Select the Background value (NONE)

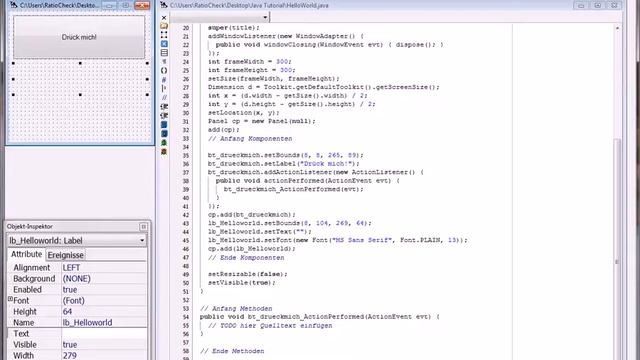(76, 279)
